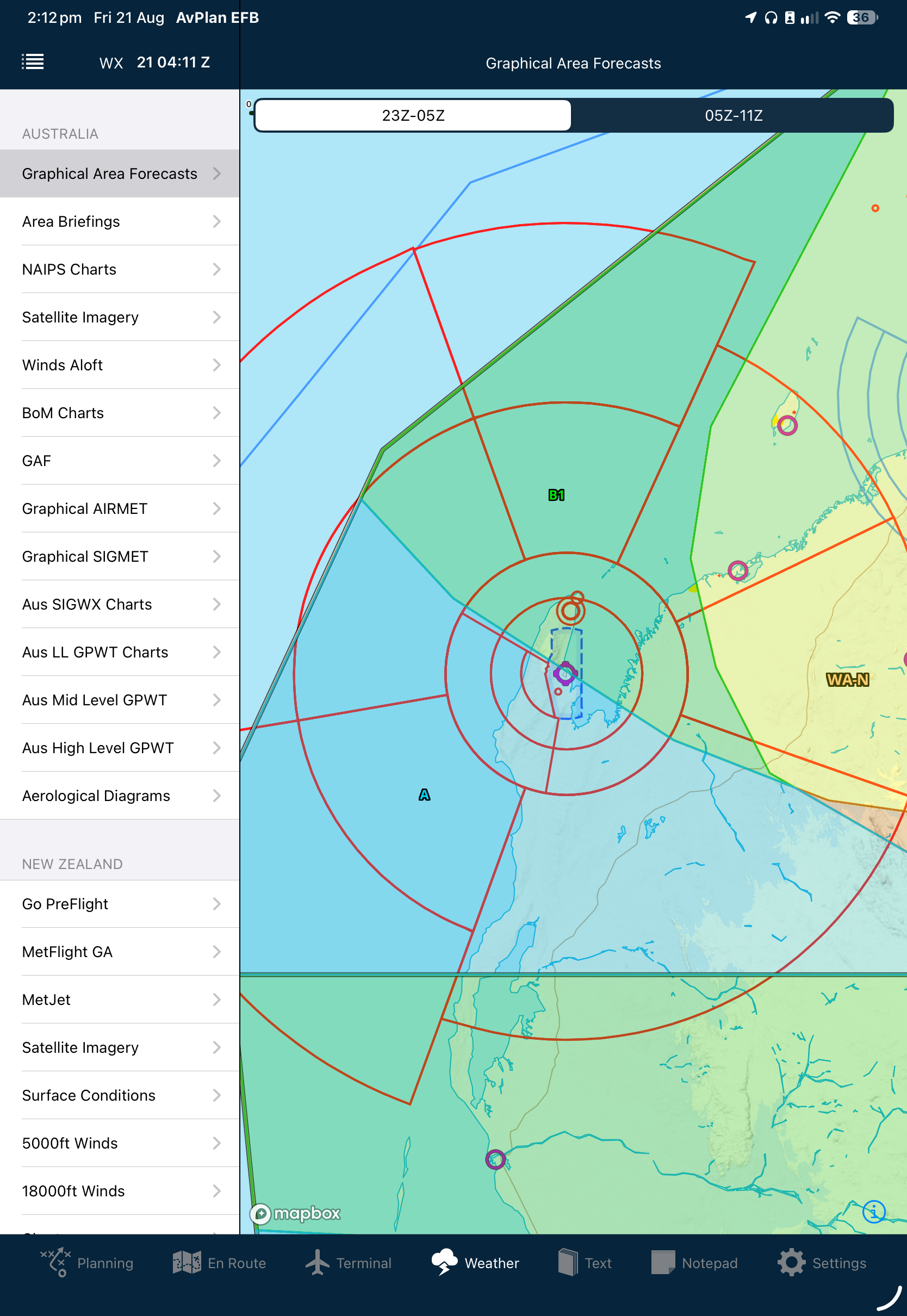
Task: Open 5000ft Winds
Action: pyautogui.click(x=119, y=1143)
